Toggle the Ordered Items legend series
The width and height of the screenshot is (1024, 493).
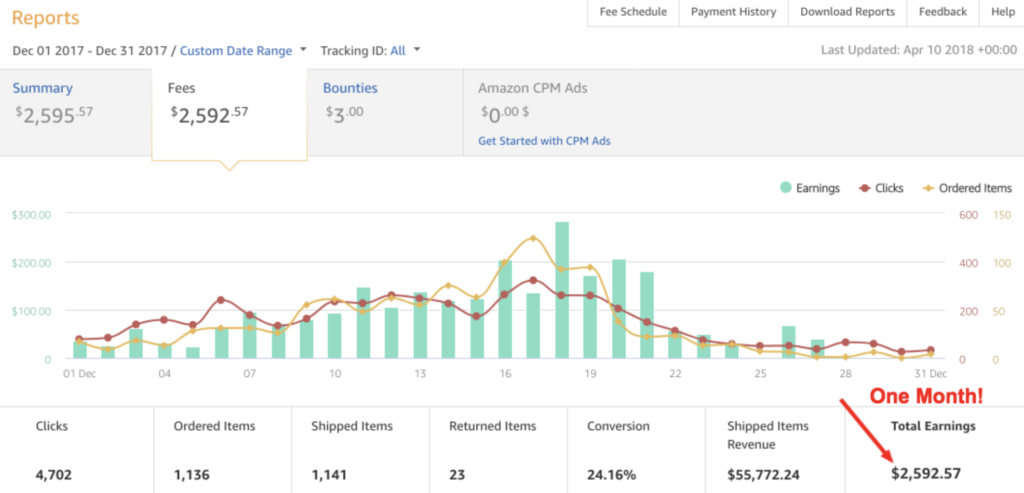coord(967,188)
